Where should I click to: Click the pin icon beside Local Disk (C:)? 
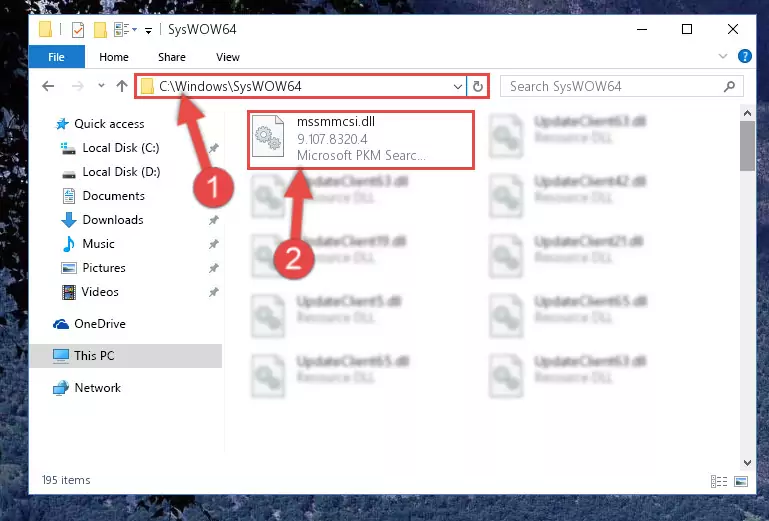tap(213, 148)
